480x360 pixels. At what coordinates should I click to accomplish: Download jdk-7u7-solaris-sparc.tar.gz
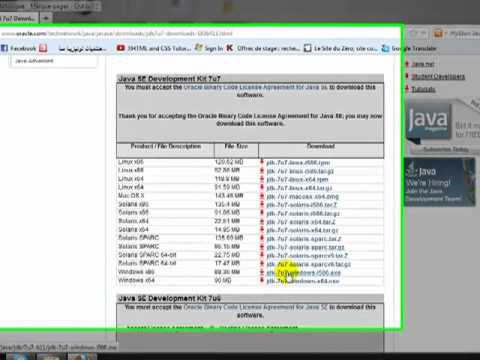[305, 248]
